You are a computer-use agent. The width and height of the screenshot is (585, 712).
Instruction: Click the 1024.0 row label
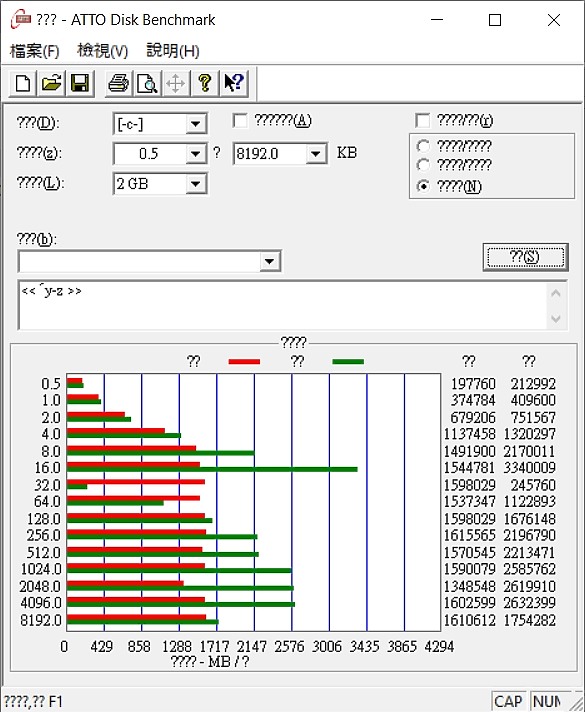[41, 569]
